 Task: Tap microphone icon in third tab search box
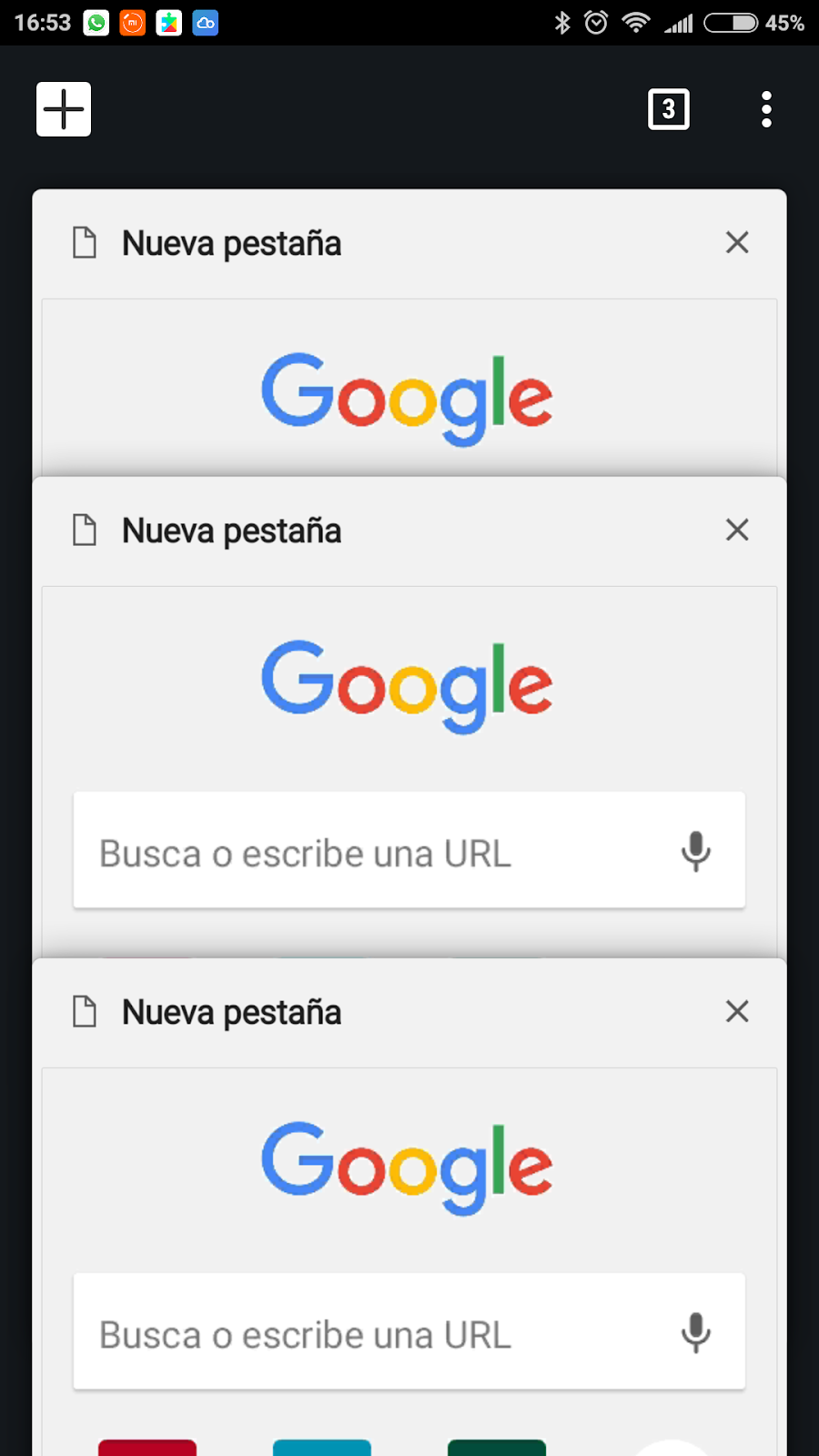[x=696, y=1333]
